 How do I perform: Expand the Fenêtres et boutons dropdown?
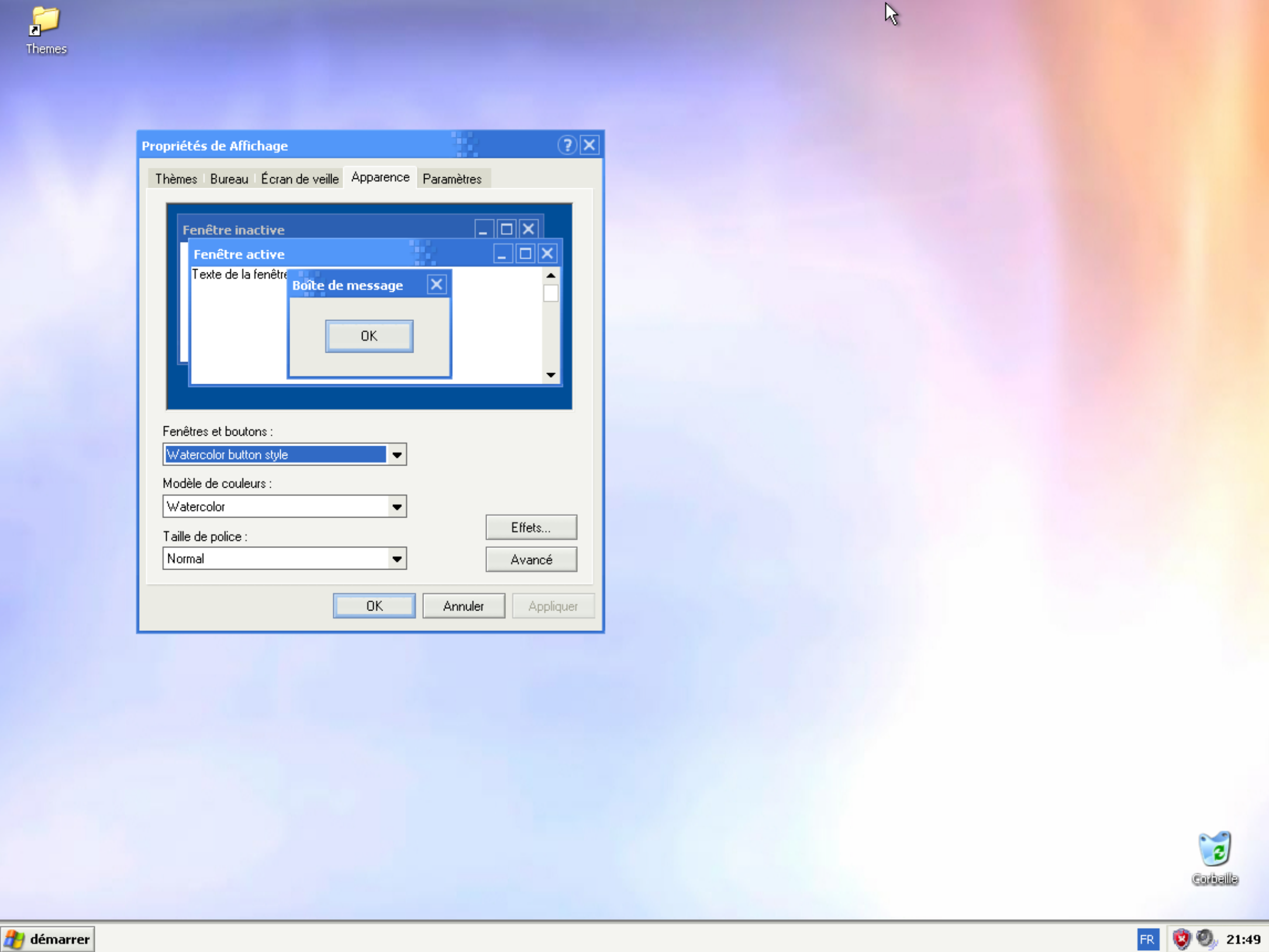click(x=396, y=454)
